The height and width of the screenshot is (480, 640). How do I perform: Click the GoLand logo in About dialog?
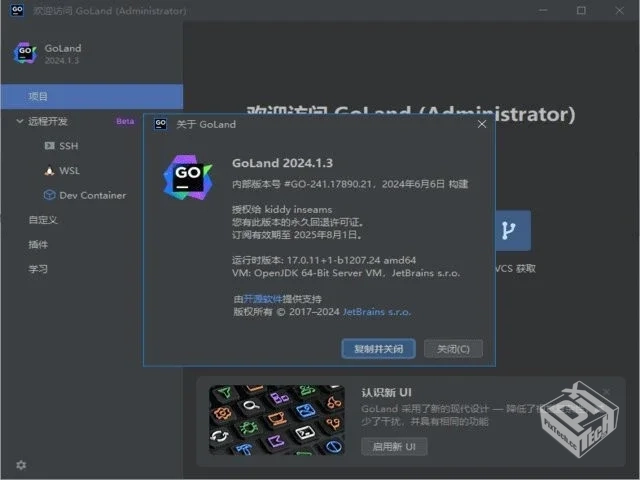pyautogui.click(x=188, y=177)
